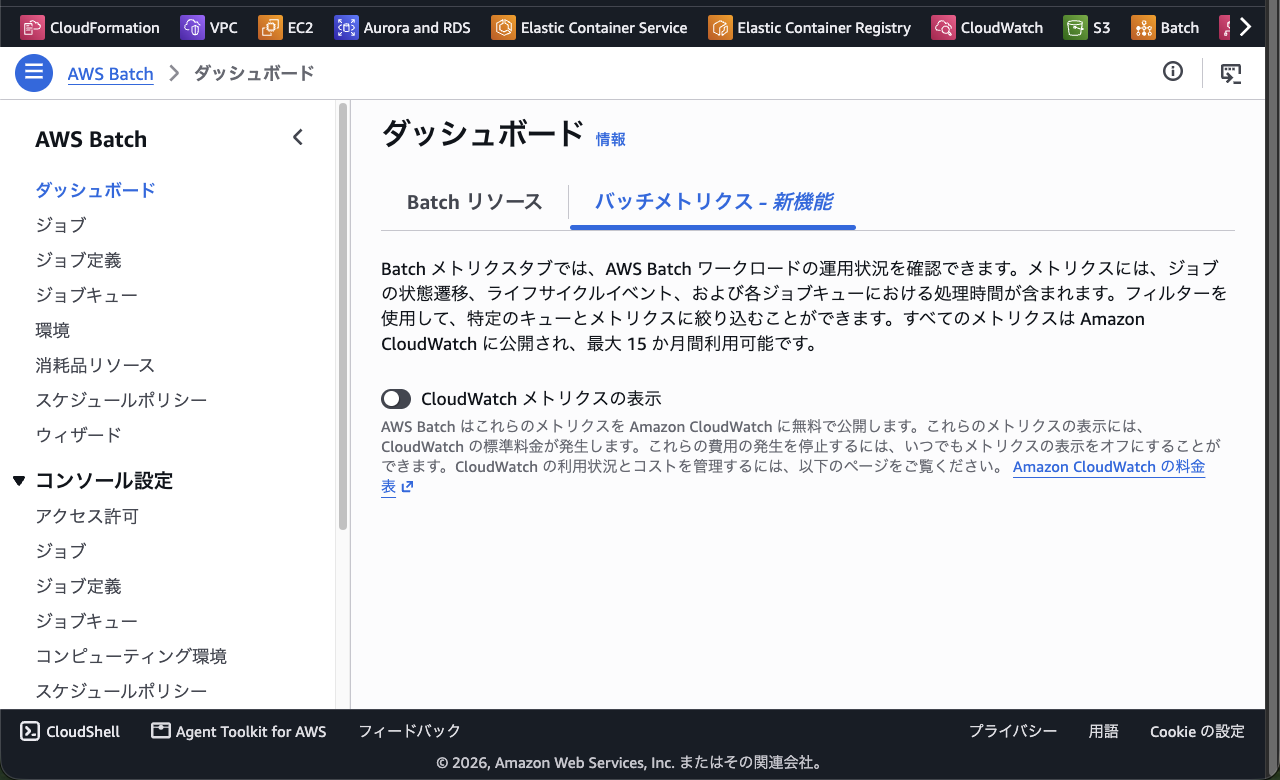Open the VPC service shortcut
The width and height of the screenshot is (1280, 780).
click(x=209, y=27)
